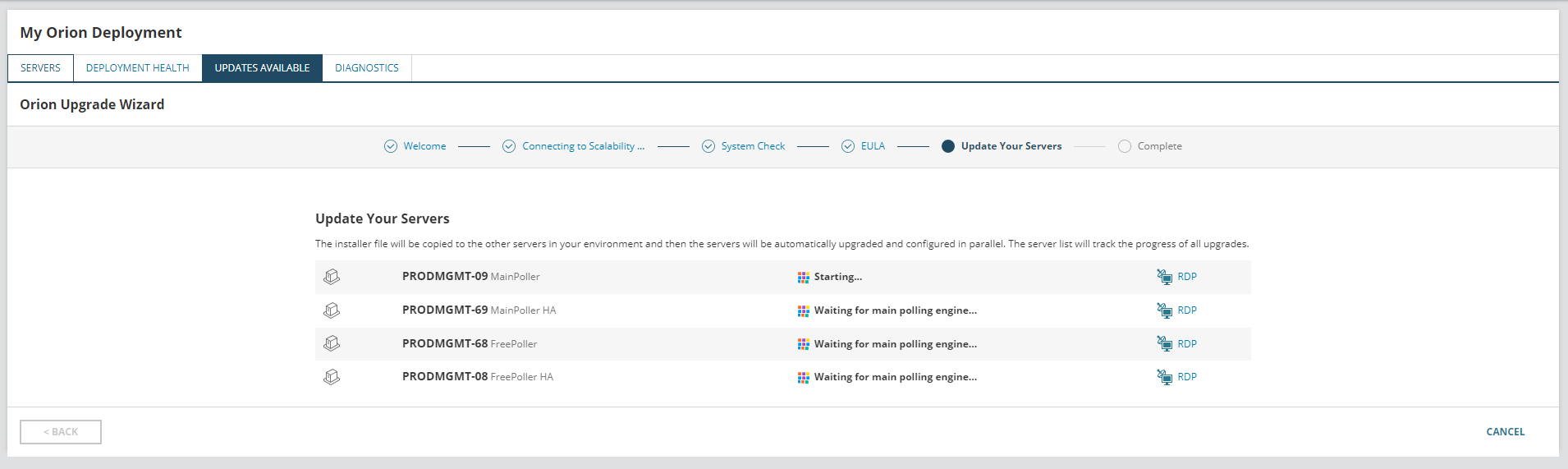Click the server icon for PRODMGMT-69
This screenshot has width=1568, height=469.
(x=332, y=310)
